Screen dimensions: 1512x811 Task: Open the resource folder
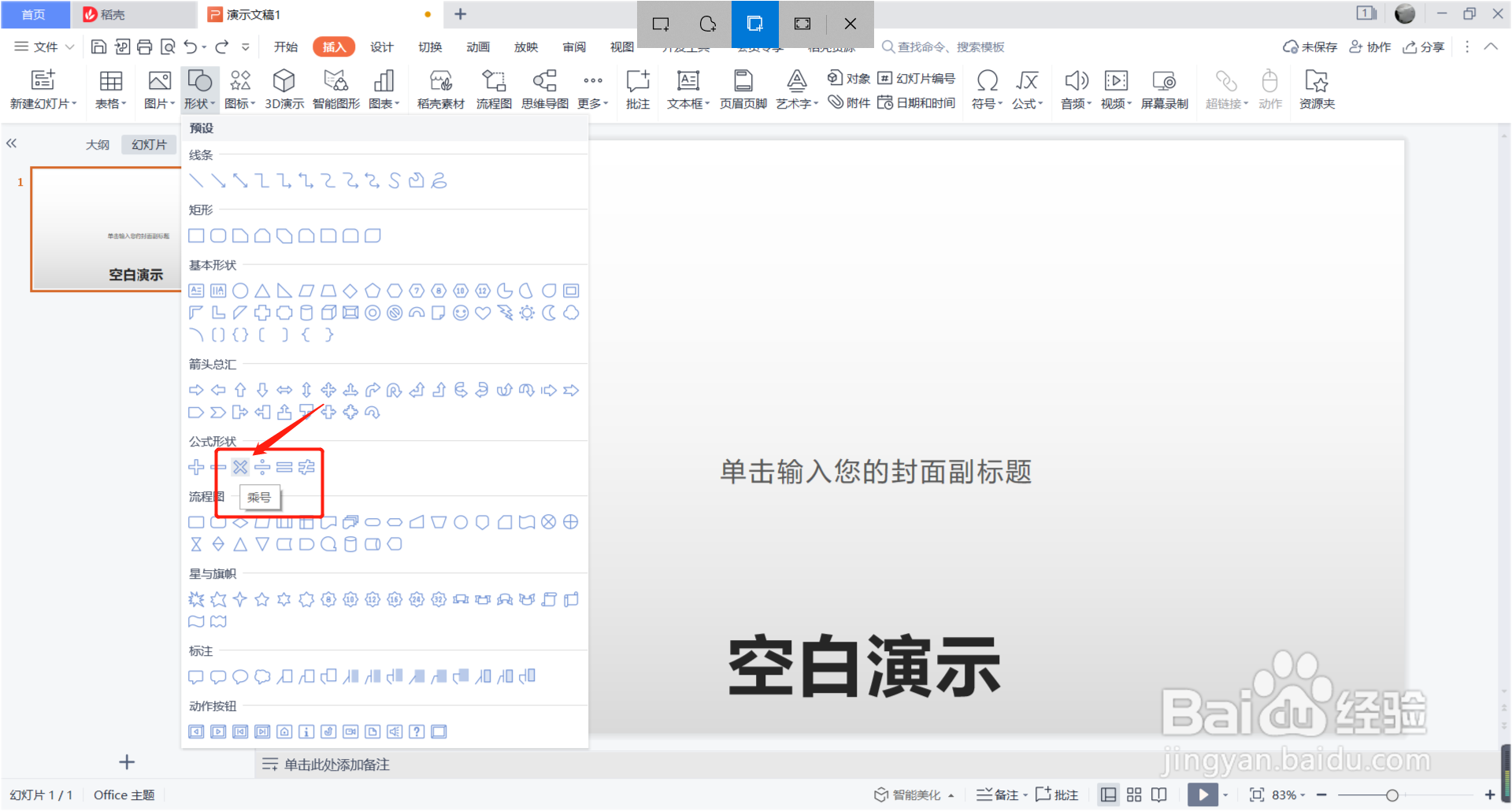pyautogui.click(x=1317, y=89)
